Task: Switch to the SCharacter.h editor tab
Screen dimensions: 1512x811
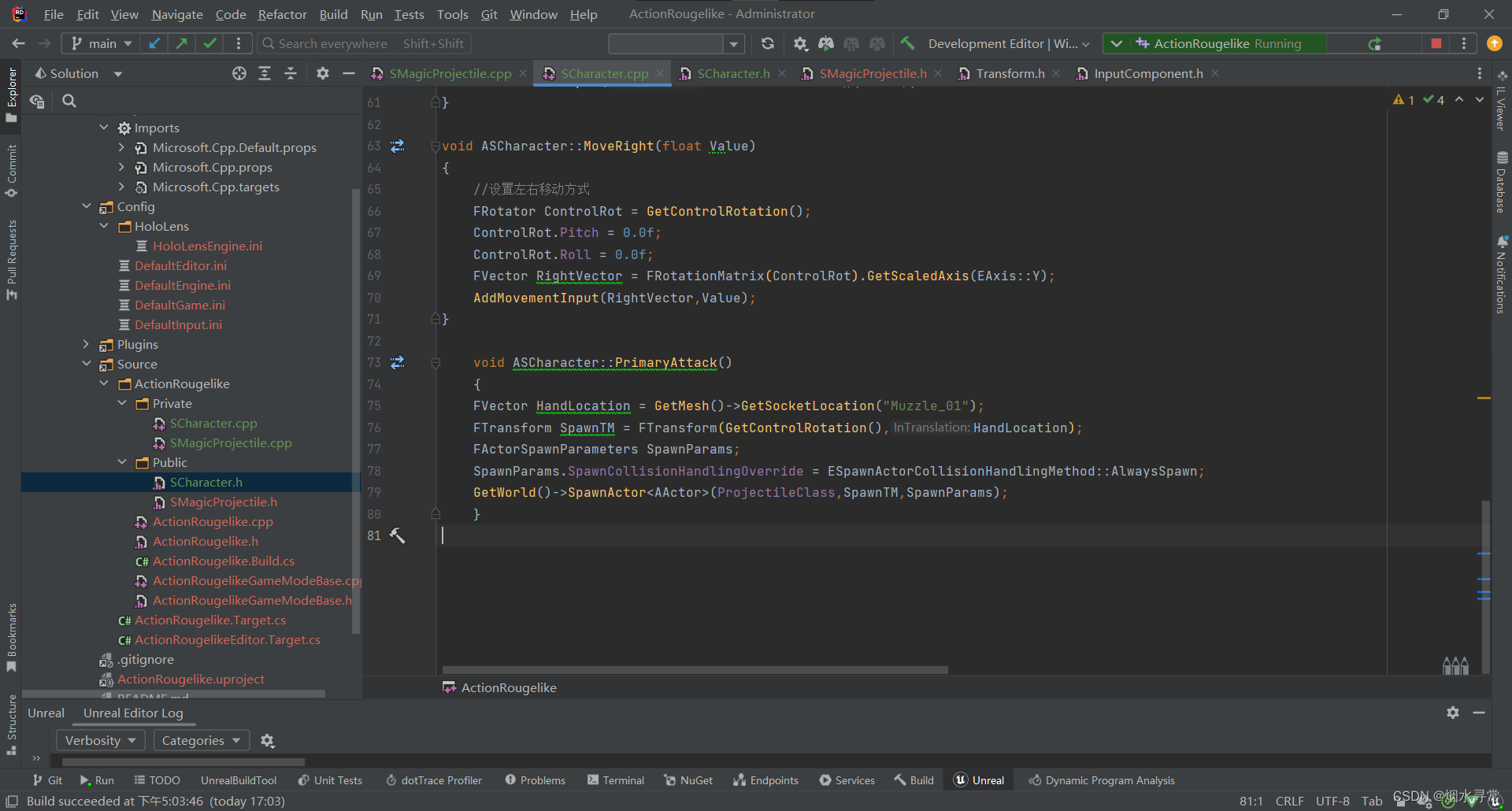Action: pyautogui.click(x=732, y=72)
